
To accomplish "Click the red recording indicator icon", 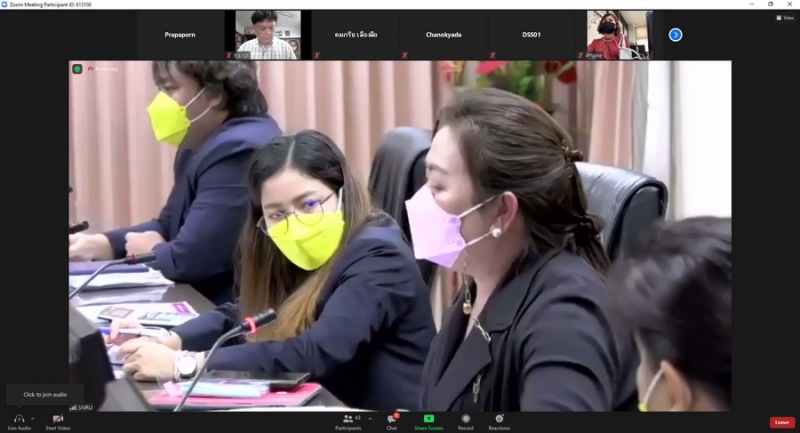I will 91,69.
